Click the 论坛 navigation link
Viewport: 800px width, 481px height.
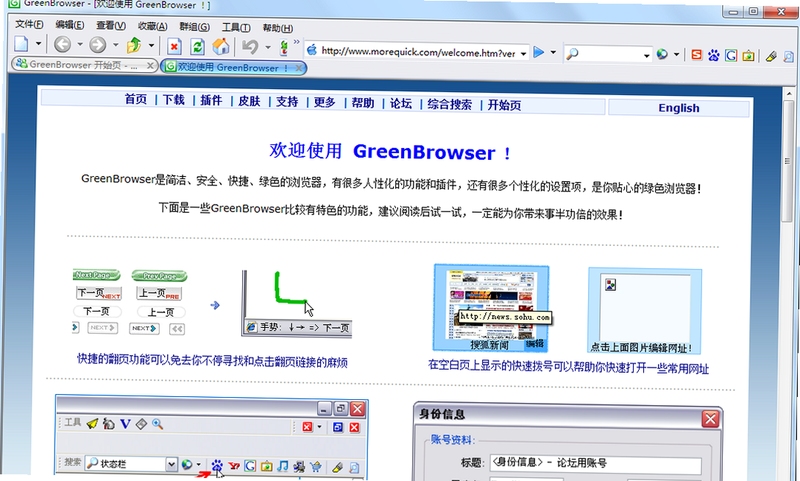(x=401, y=104)
